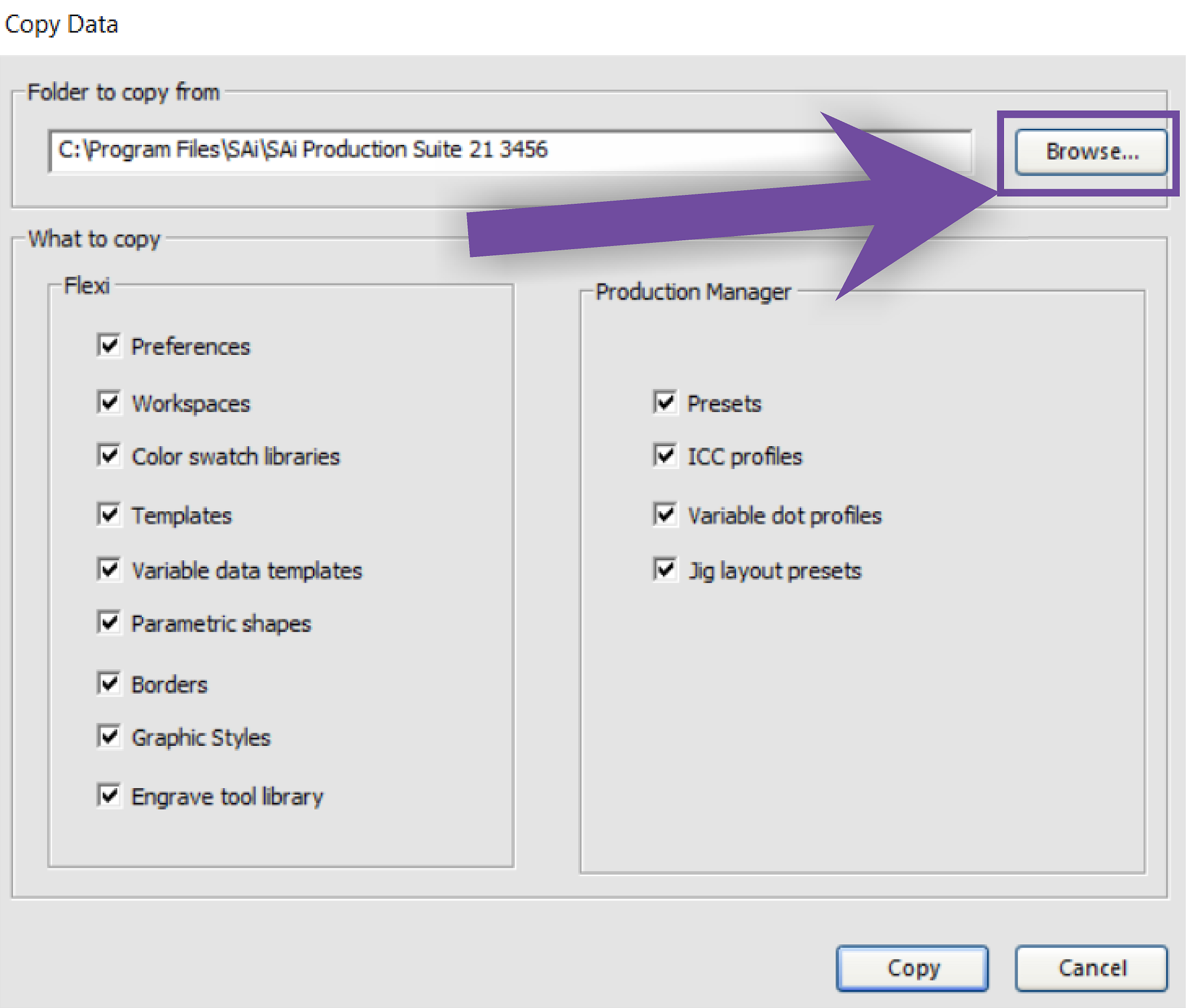Viewport: 1186px width, 1008px height.
Task: Click the folder path input field
Action: (x=510, y=151)
